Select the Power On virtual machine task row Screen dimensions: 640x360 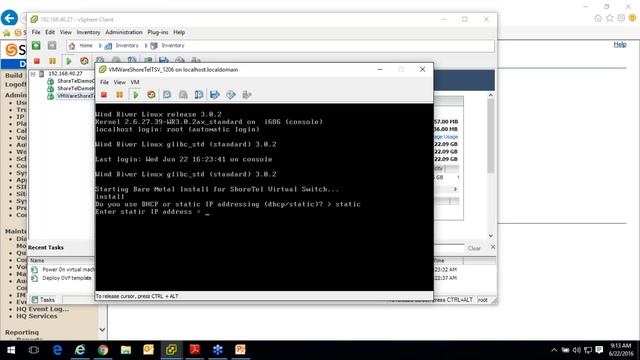[62, 269]
